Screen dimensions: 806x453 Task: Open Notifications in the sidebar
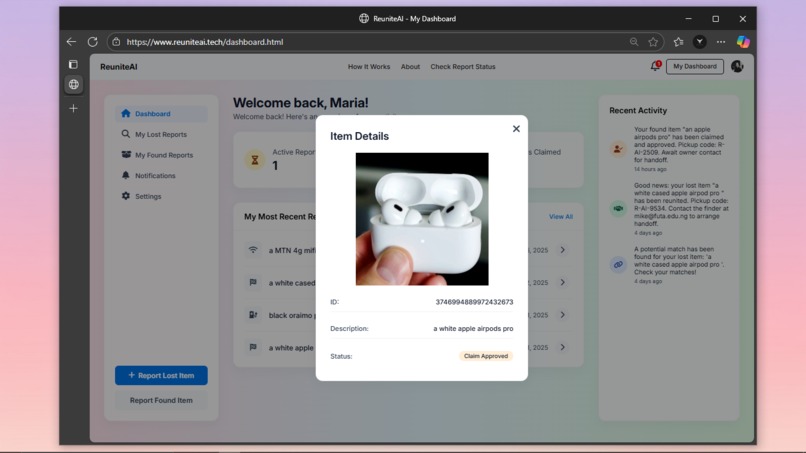point(161,175)
